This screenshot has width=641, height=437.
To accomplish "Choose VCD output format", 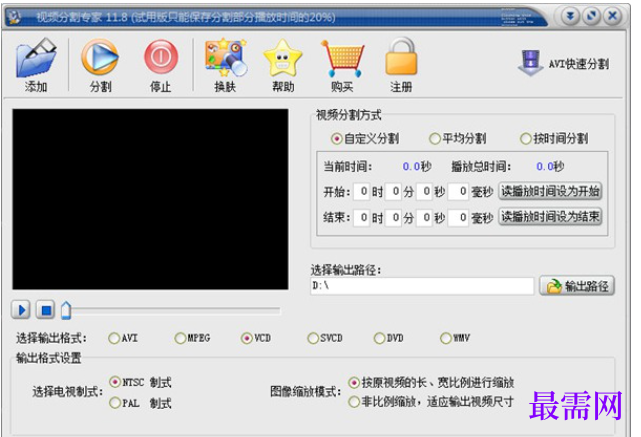I will pos(256,338).
